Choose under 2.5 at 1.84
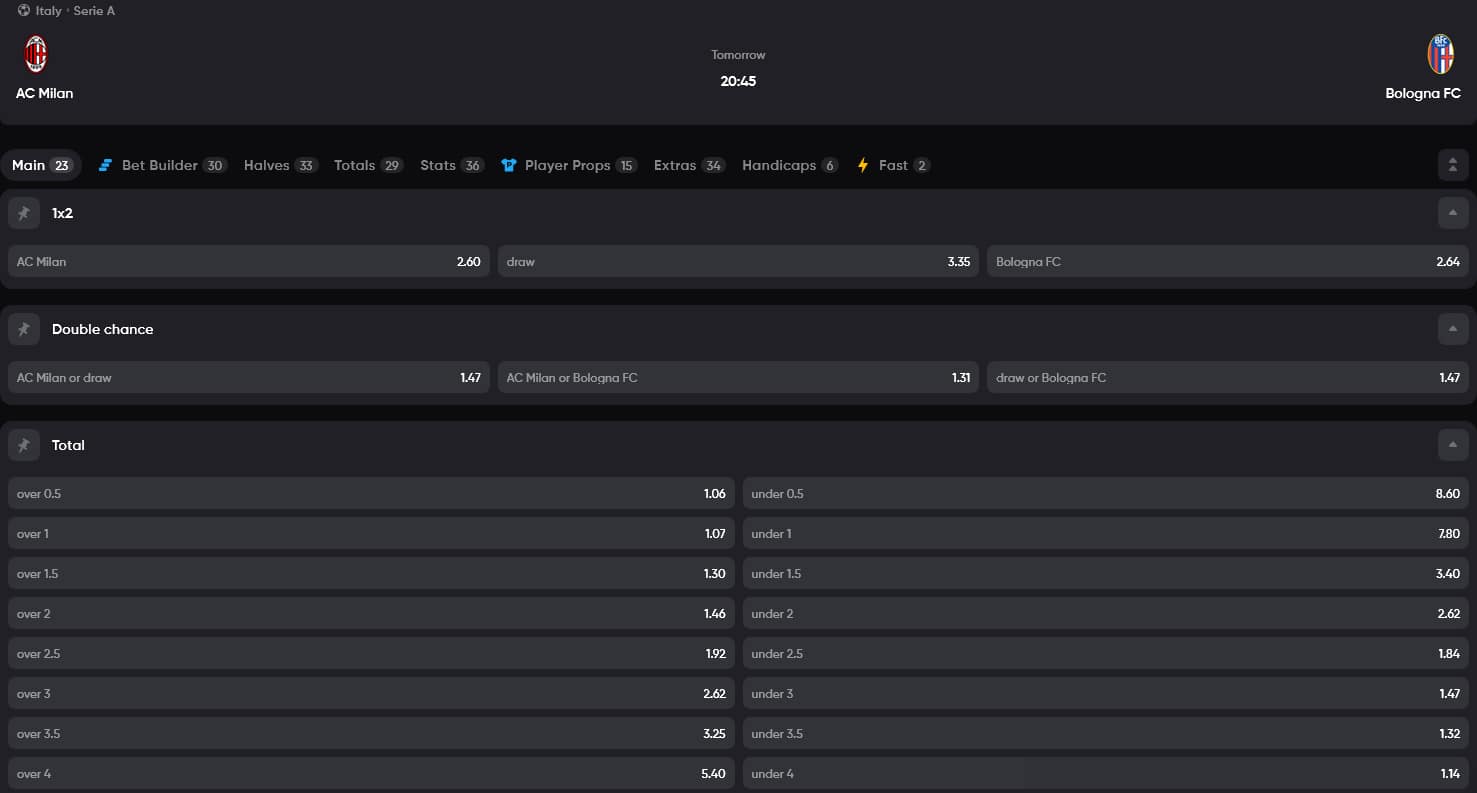 click(x=1106, y=654)
